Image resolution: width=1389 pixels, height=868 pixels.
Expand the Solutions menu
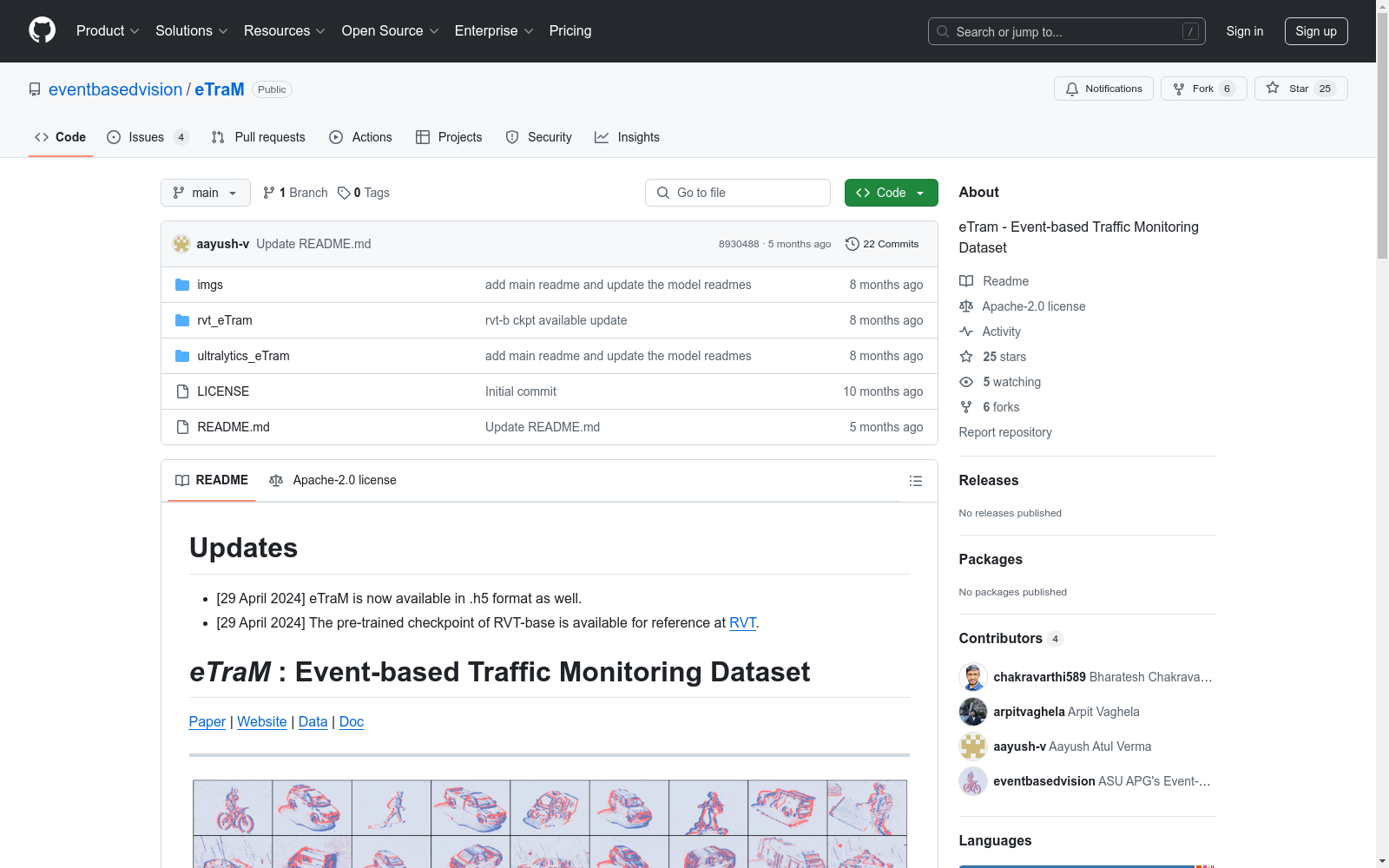pos(191,30)
